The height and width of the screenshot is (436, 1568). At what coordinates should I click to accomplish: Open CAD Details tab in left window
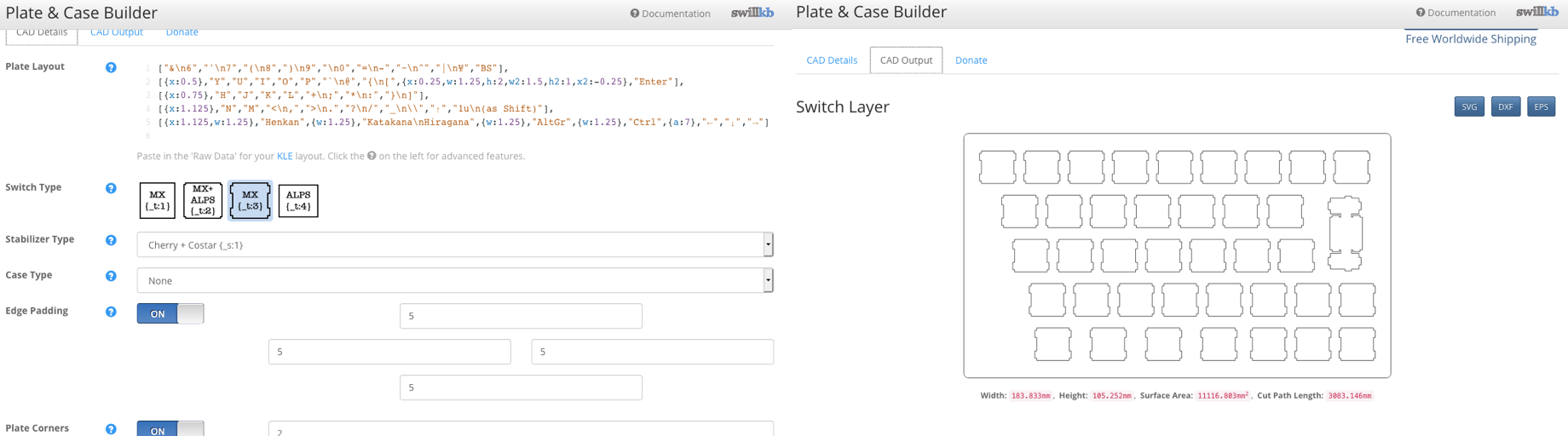tap(42, 33)
